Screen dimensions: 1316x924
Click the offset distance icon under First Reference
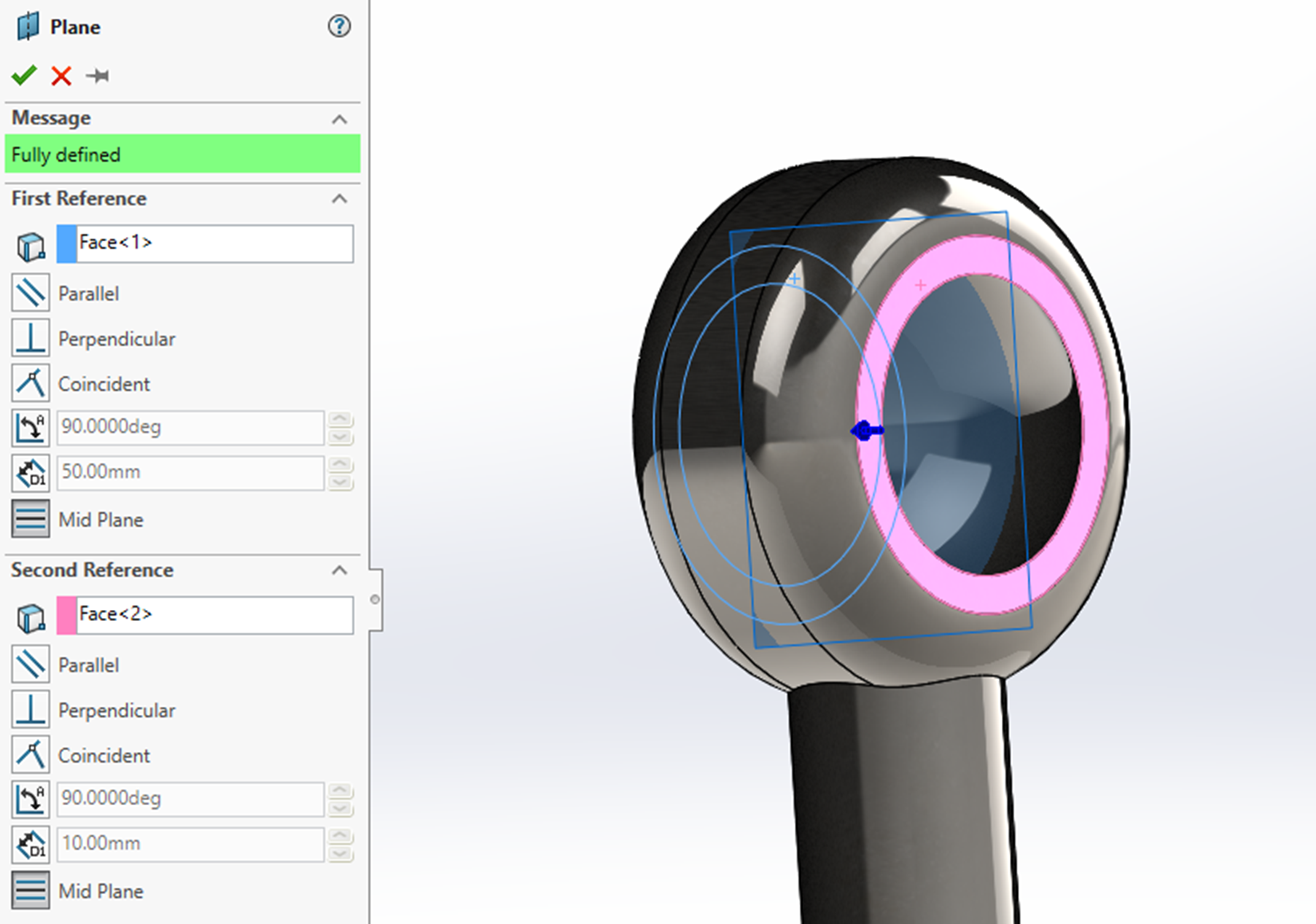point(31,472)
